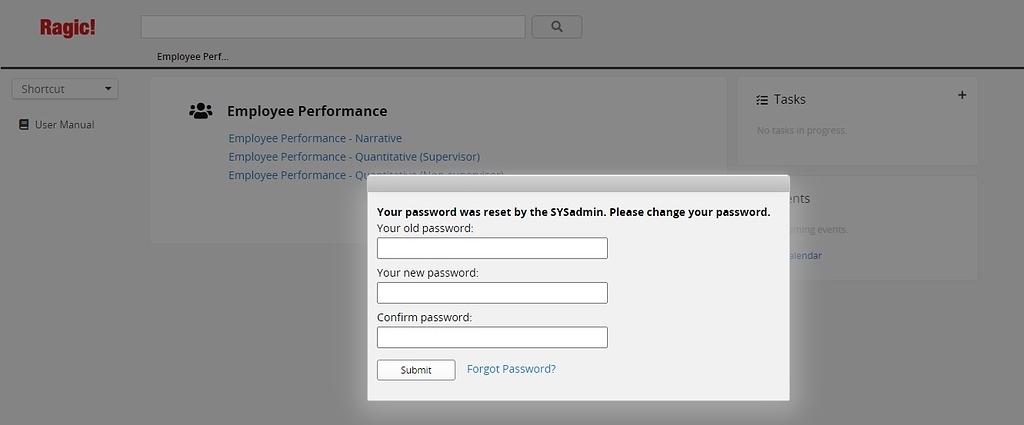Click the Tasks checklist icon
The image size is (1024, 425).
(x=761, y=100)
